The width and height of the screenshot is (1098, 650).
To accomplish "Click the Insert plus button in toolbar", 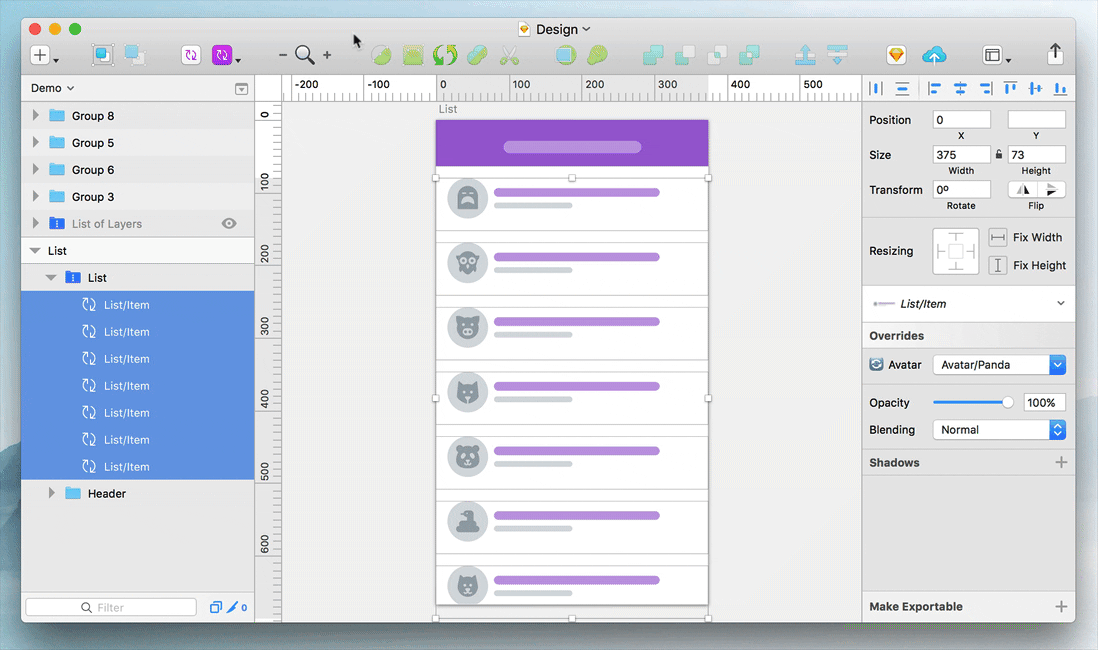I will point(40,56).
